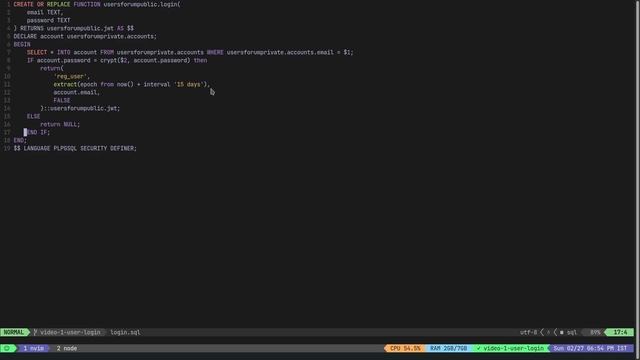The image size is (640, 360).
Task: Click the LANGUAGE PLPGSQL SECURITY DEFINER line
Action: (75, 148)
